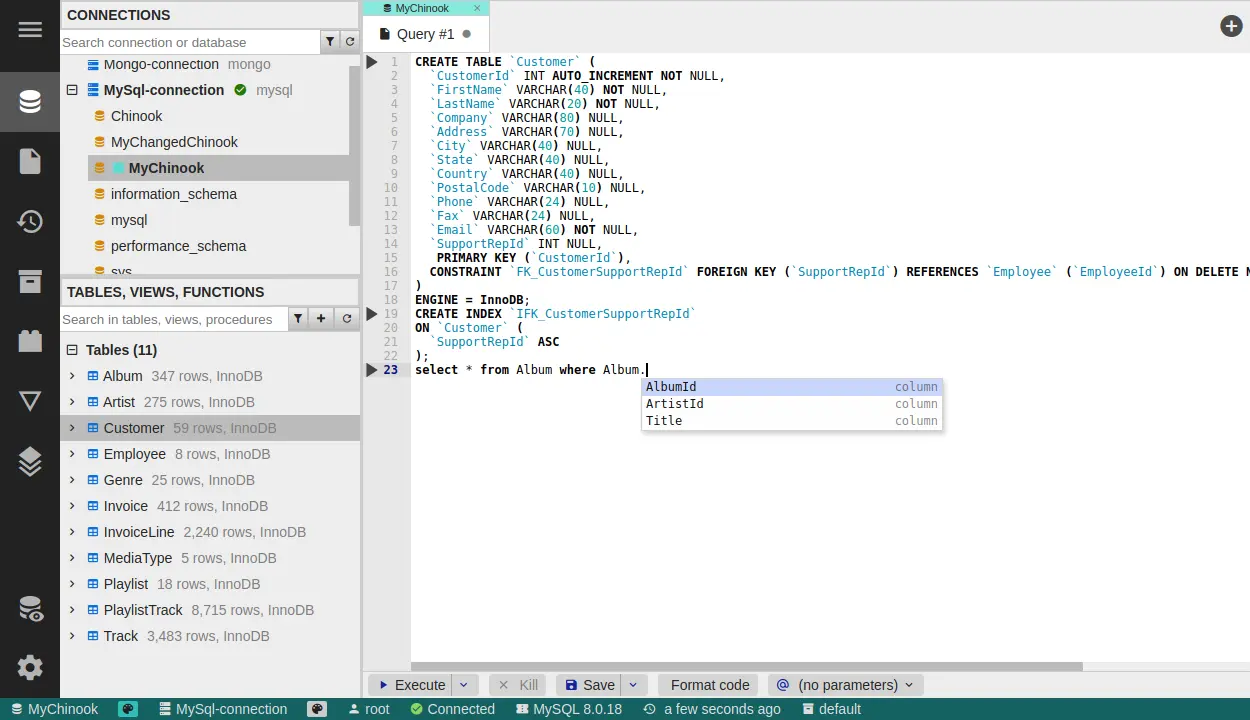This screenshot has height=720, width=1250.
Task: Open the query history sidebar icon
Action: click(30, 221)
